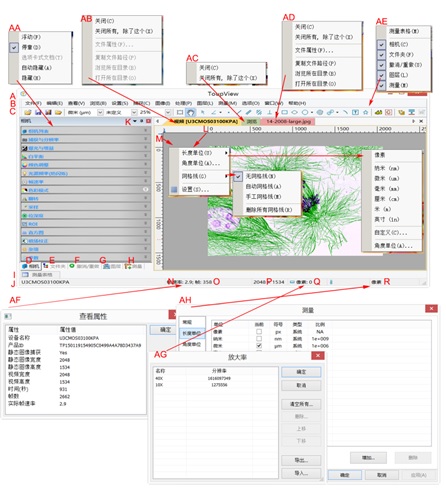This screenshot has width=446, height=491.
Task: Select the rectangle selection tool in the toolbar
Action: click(180, 112)
